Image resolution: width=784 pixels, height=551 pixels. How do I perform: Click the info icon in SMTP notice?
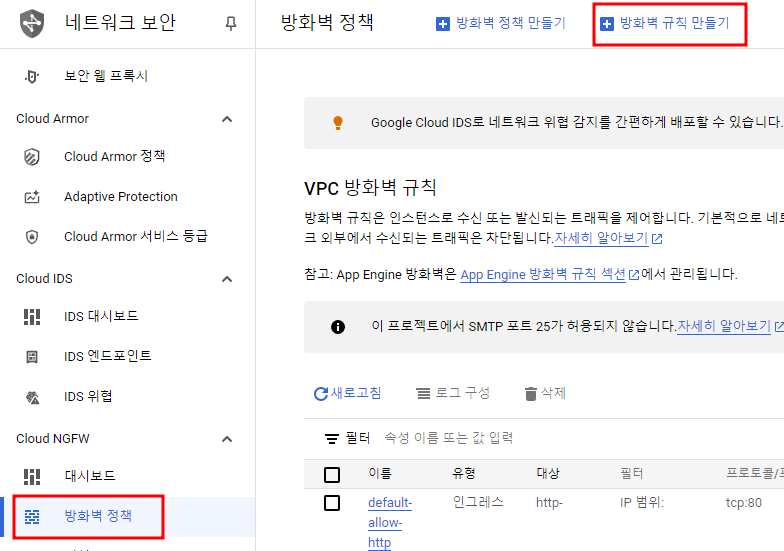338,326
